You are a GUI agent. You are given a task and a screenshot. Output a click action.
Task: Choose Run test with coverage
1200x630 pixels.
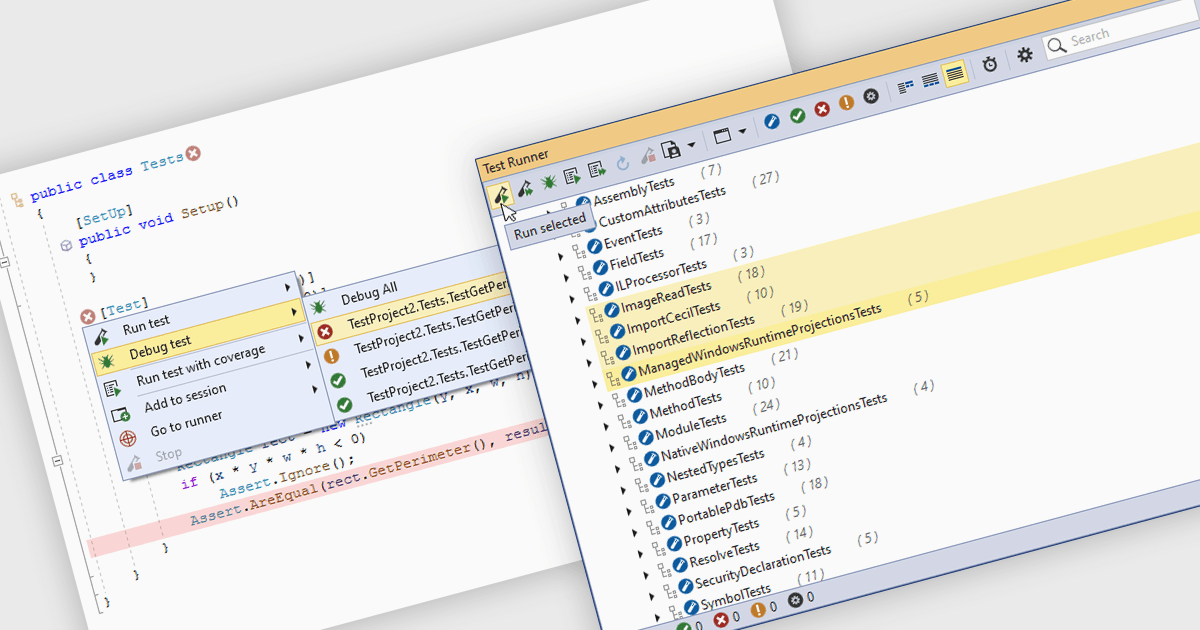[x=201, y=364]
